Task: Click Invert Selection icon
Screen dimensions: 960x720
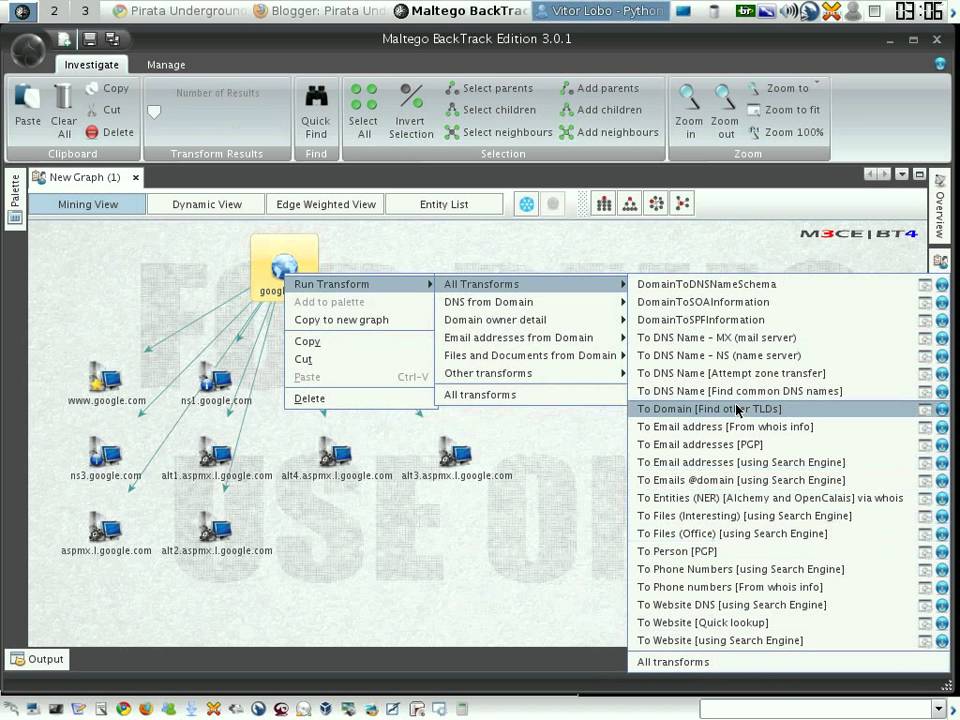Action: tap(411, 98)
